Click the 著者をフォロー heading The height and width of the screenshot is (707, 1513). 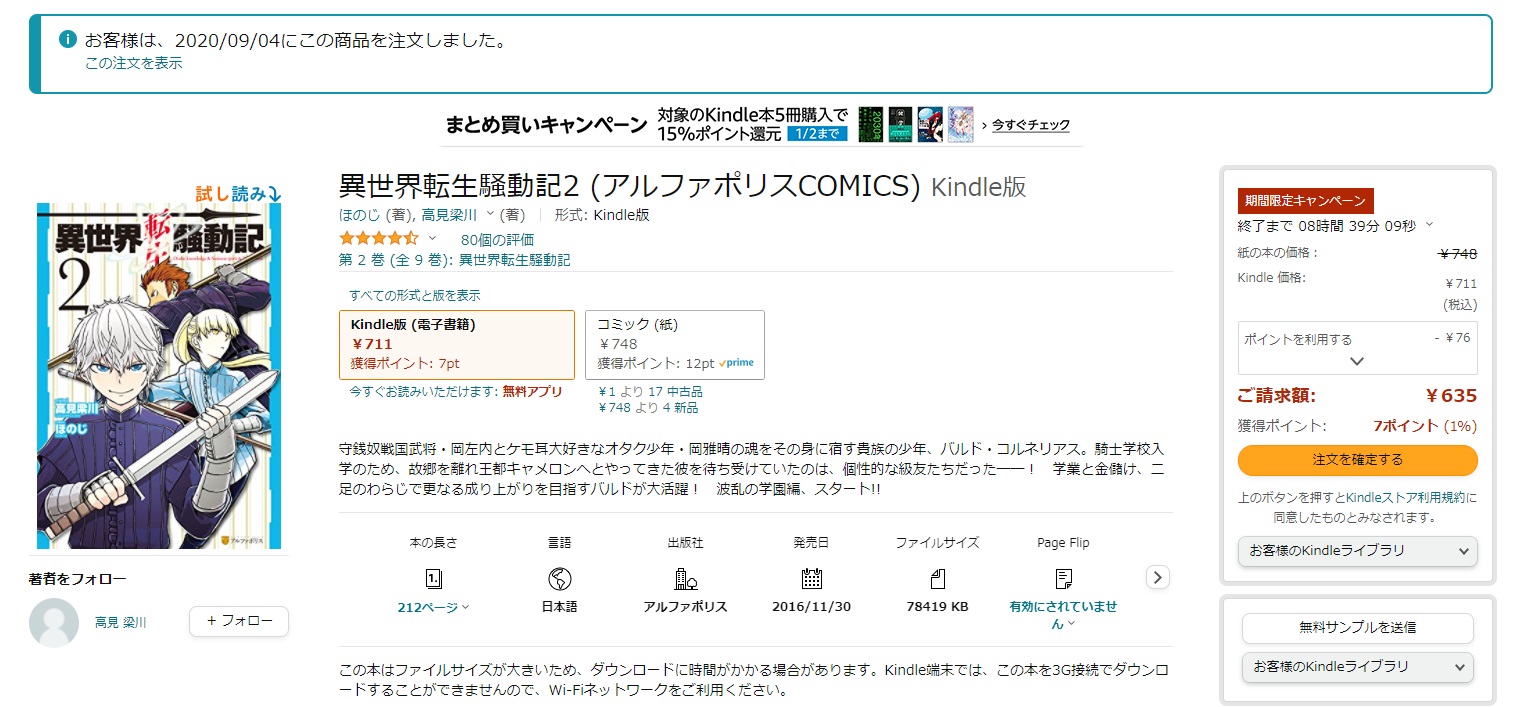[x=78, y=579]
